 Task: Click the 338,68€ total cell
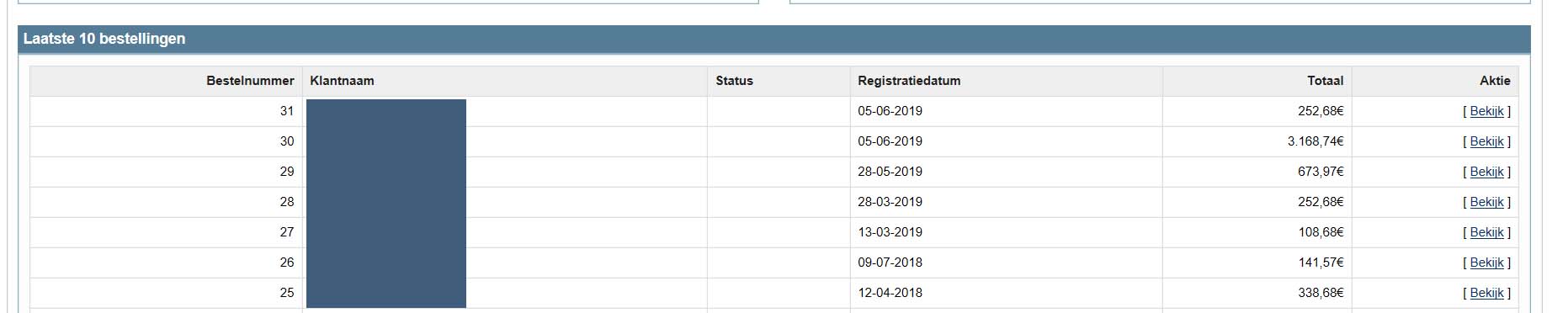pyautogui.click(x=1257, y=293)
